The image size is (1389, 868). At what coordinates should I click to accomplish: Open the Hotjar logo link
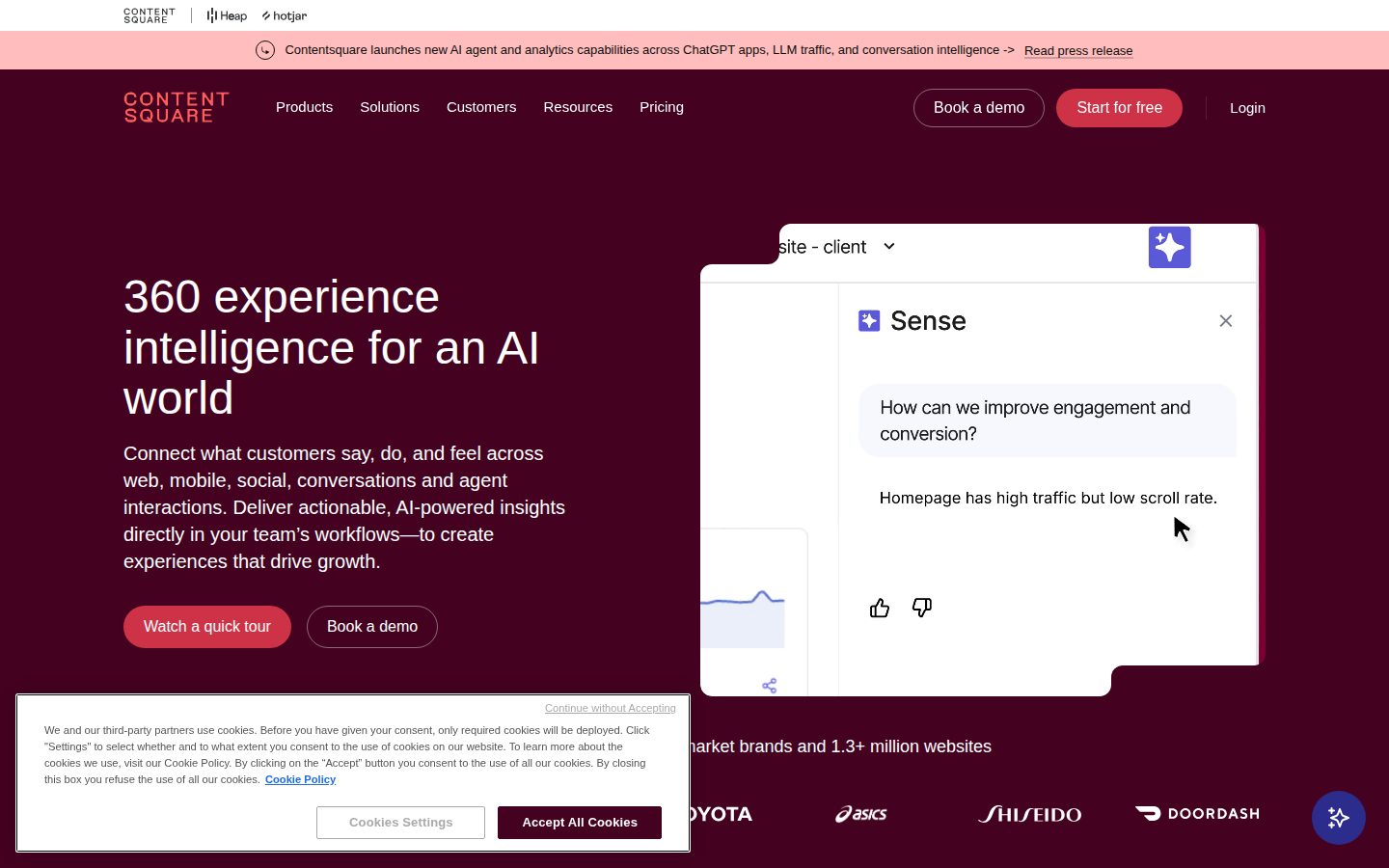click(285, 15)
